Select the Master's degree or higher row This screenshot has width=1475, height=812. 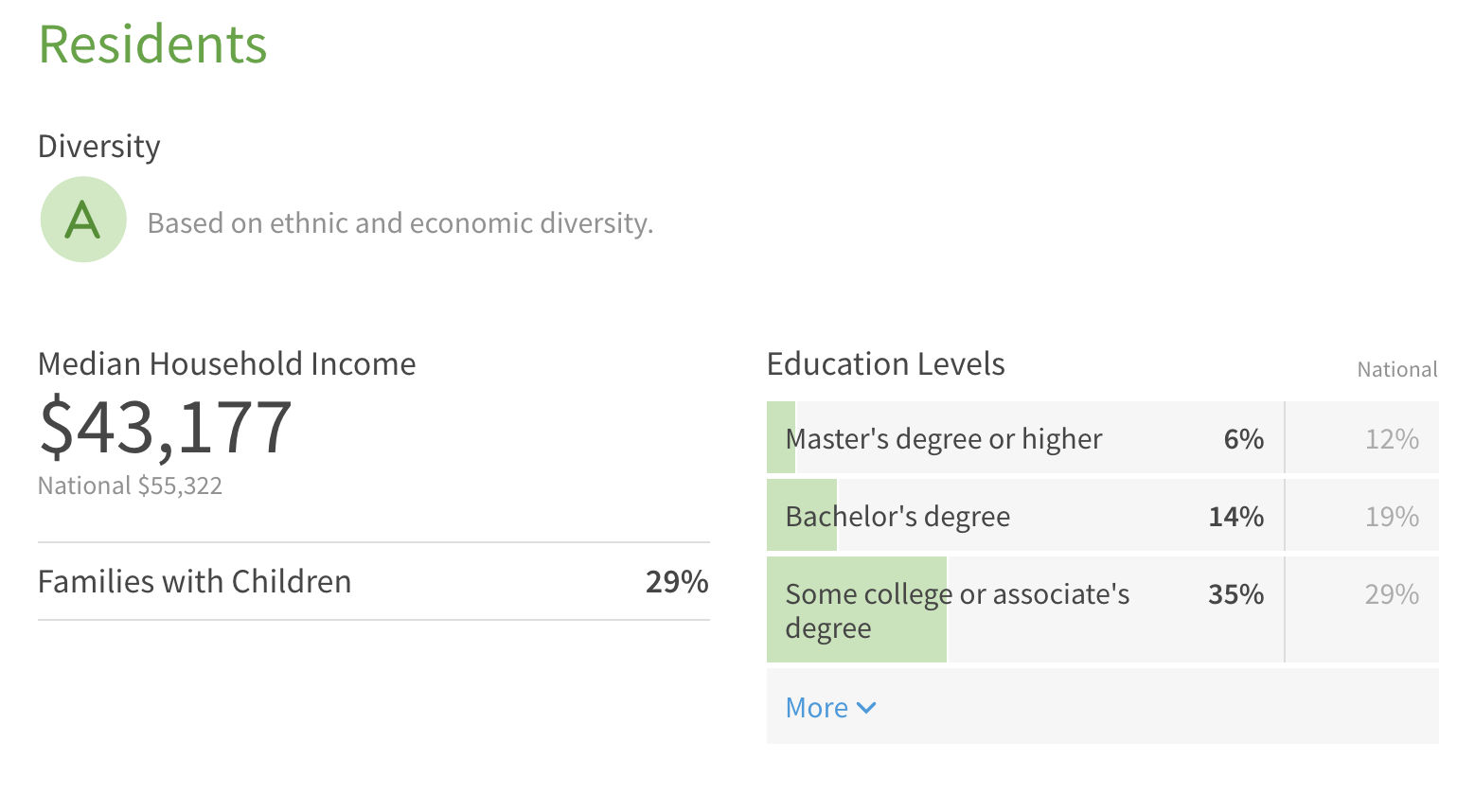point(1102,437)
